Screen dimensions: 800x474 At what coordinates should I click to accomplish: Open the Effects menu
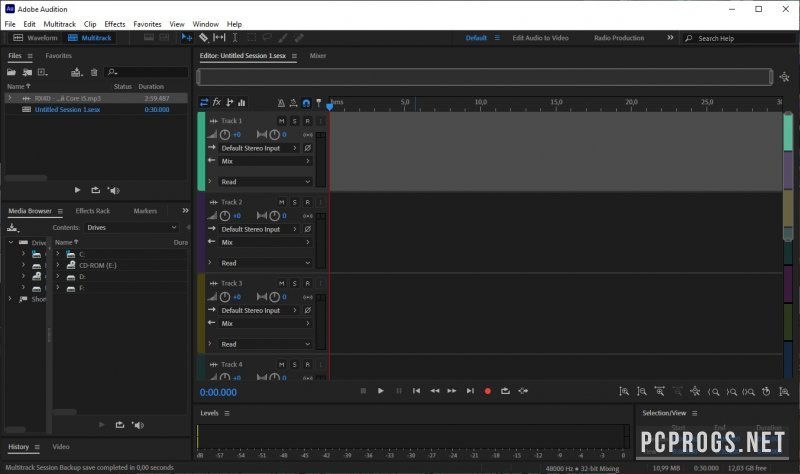tap(115, 24)
